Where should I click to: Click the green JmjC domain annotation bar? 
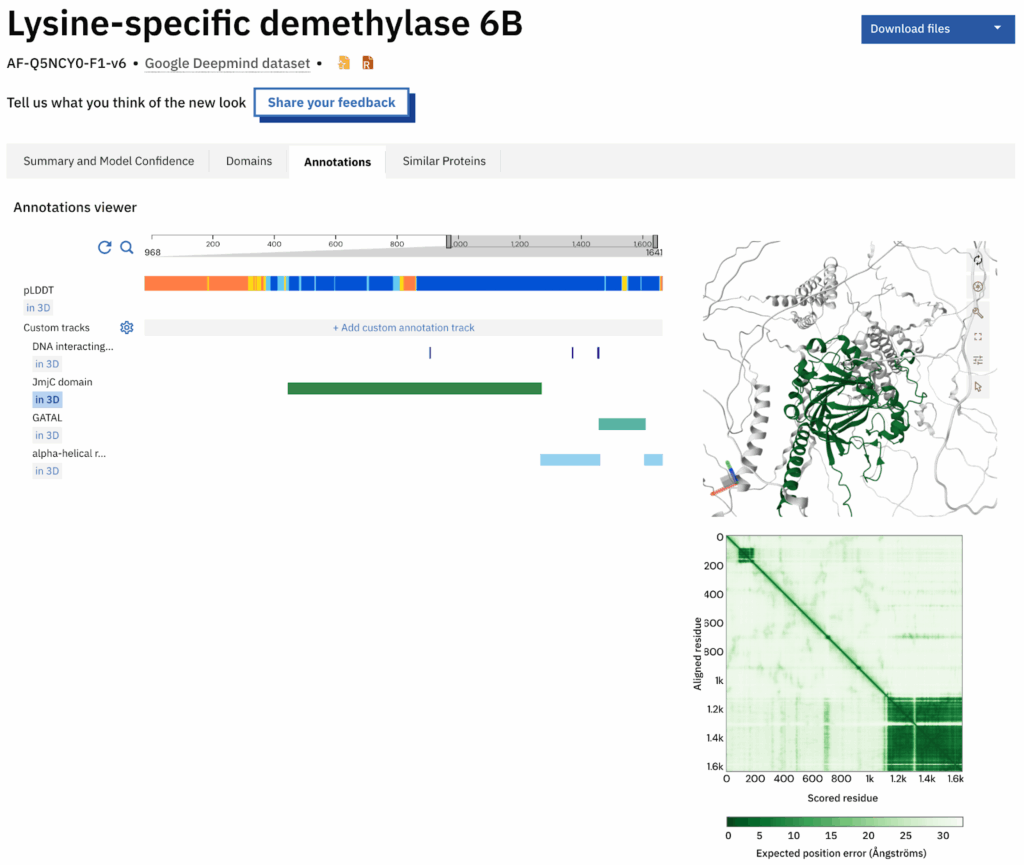click(x=414, y=388)
